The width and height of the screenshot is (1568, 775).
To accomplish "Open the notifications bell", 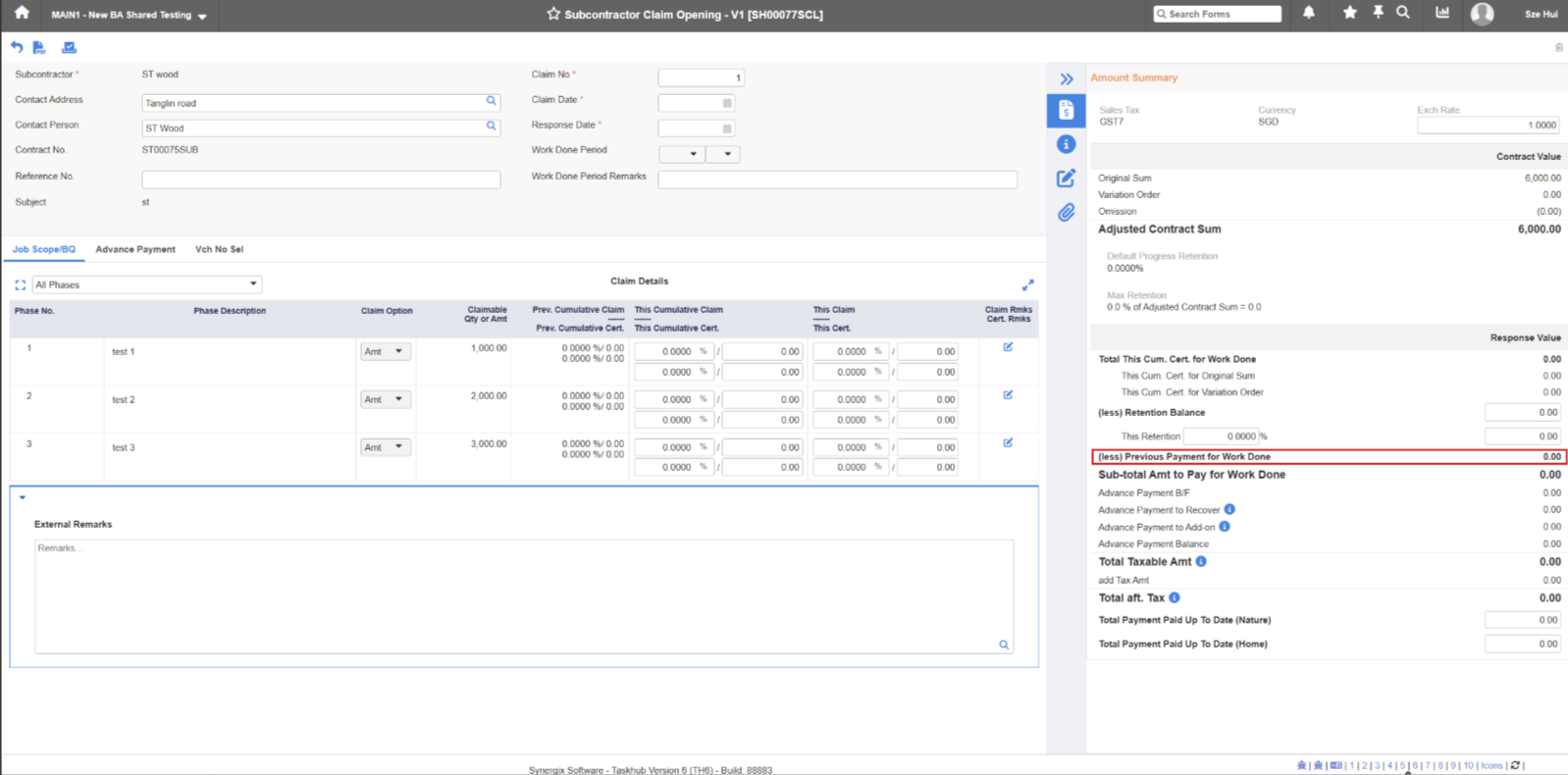I will pos(1309,13).
